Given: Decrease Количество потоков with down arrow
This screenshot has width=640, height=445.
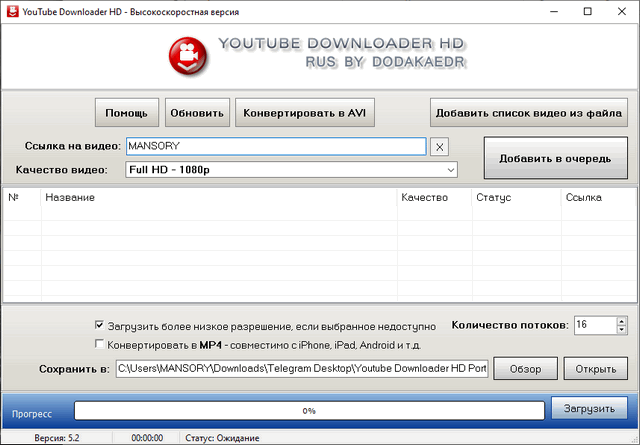Looking at the screenshot, I should [621, 329].
